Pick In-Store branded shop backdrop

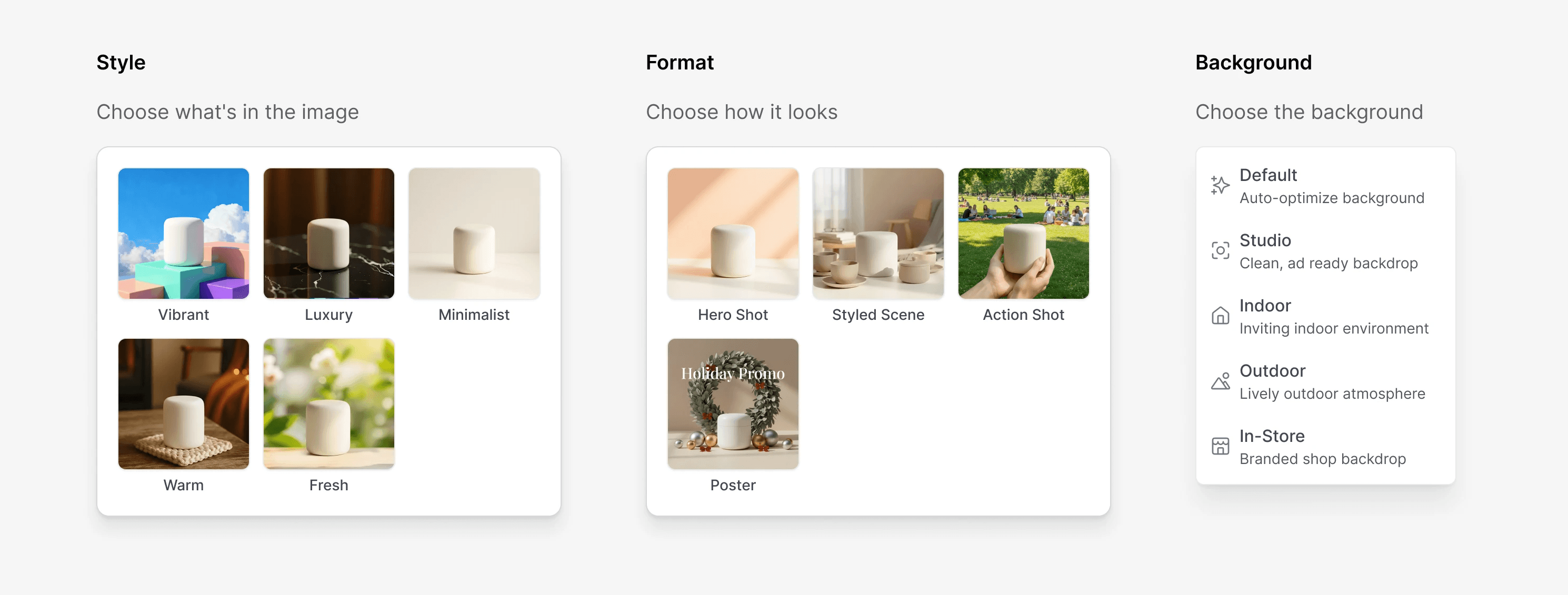pos(1326,446)
